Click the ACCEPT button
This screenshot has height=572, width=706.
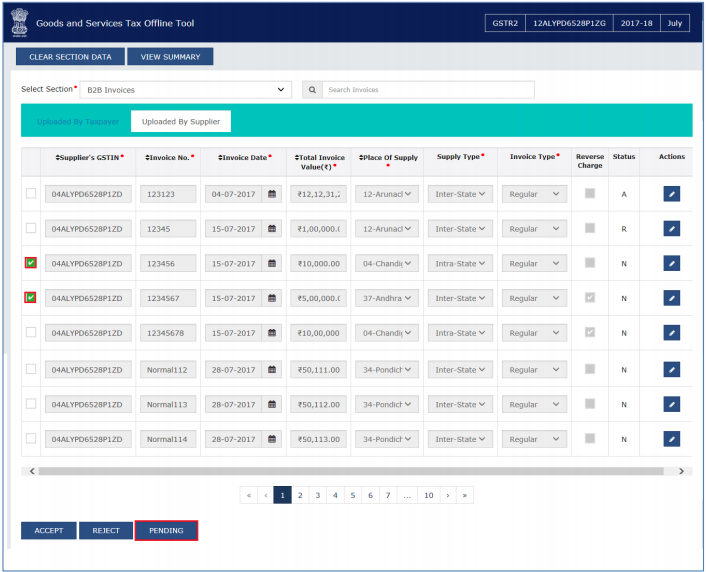49,531
